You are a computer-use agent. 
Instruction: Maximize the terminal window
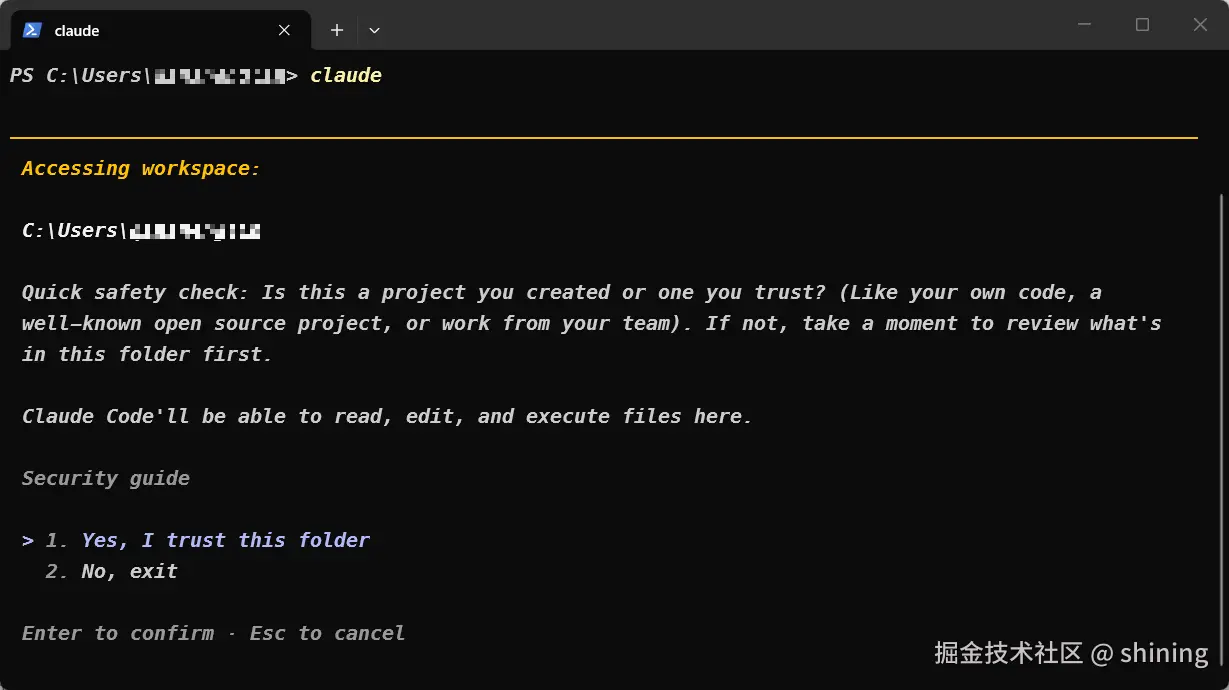(x=1142, y=25)
